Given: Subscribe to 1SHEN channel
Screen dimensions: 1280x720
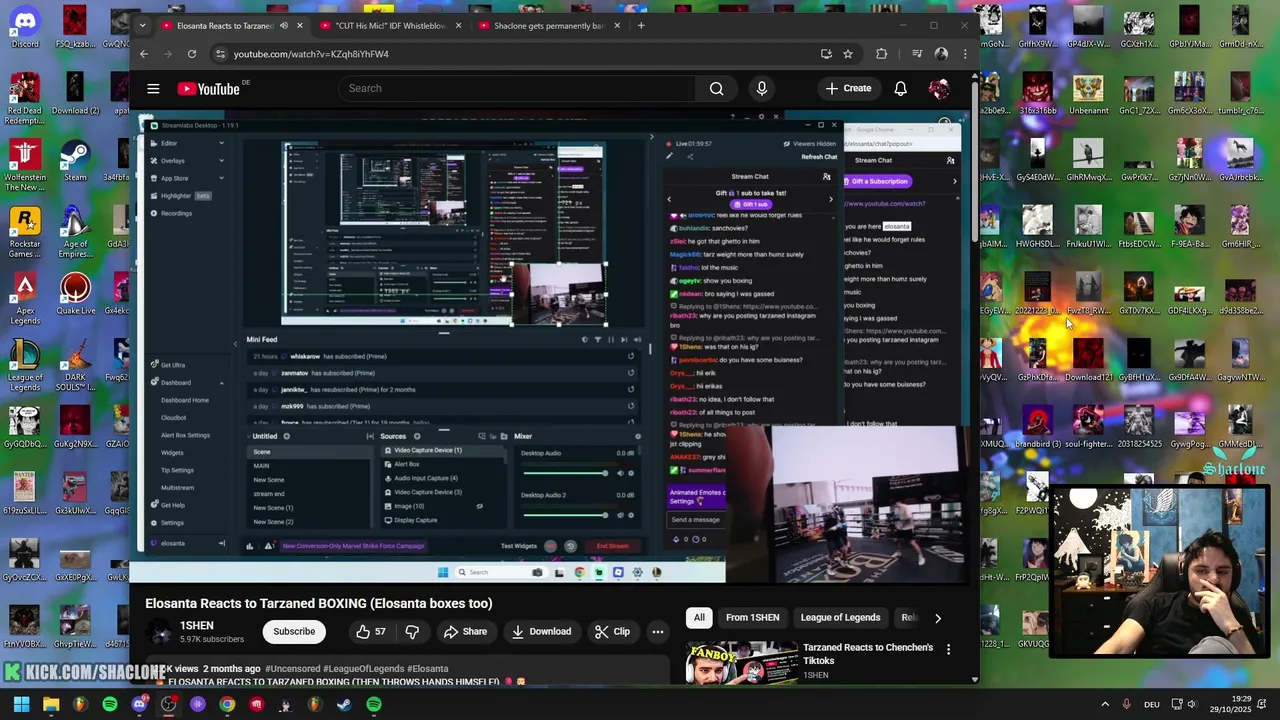Looking at the screenshot, I should [x=294, y=632].
